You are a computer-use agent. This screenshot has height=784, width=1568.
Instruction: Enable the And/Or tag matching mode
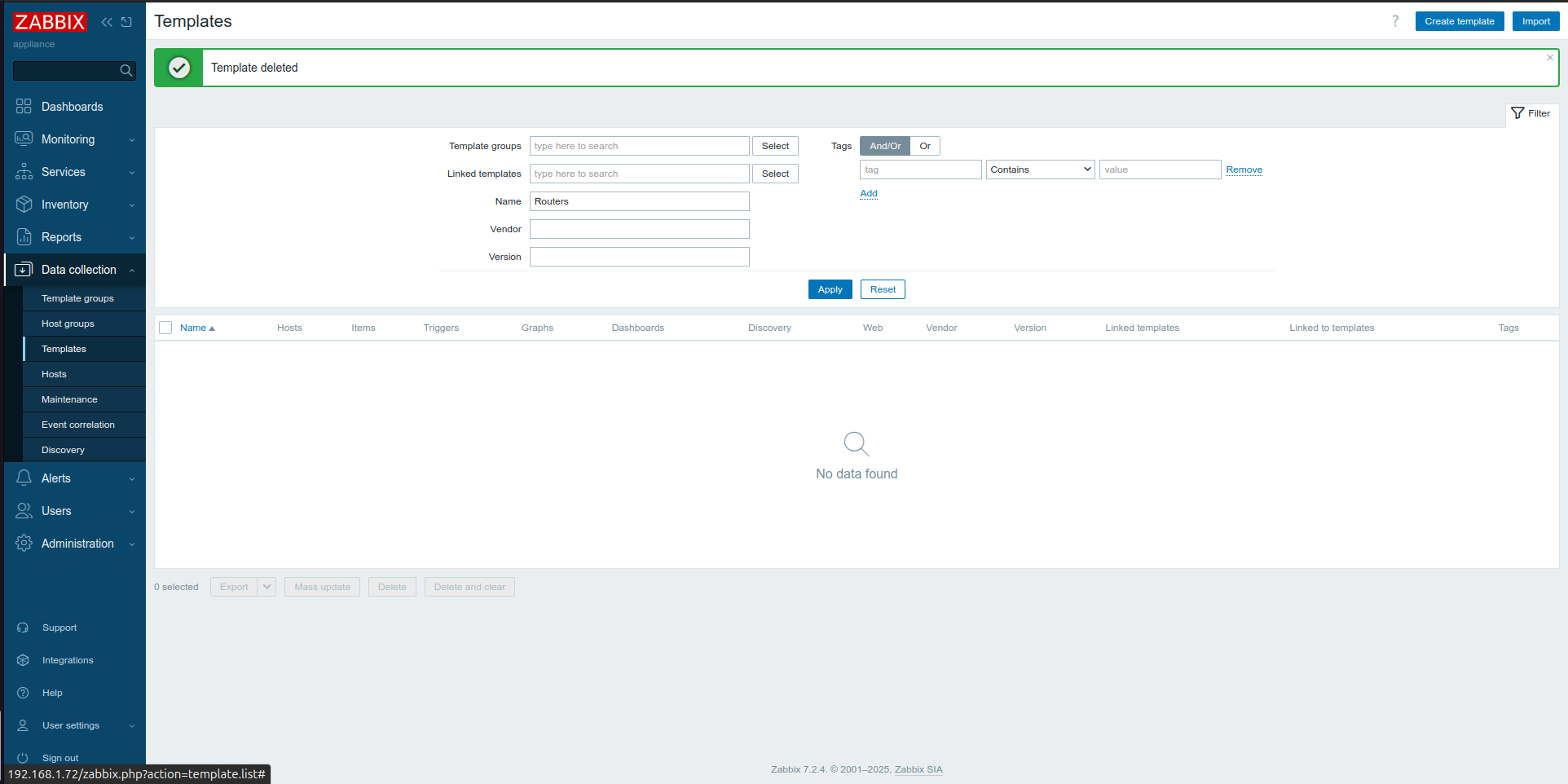pos(883,145)
